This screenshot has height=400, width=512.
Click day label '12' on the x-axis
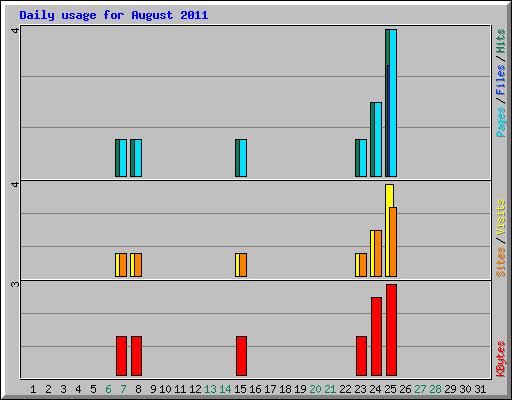click(x=195, y=389)
